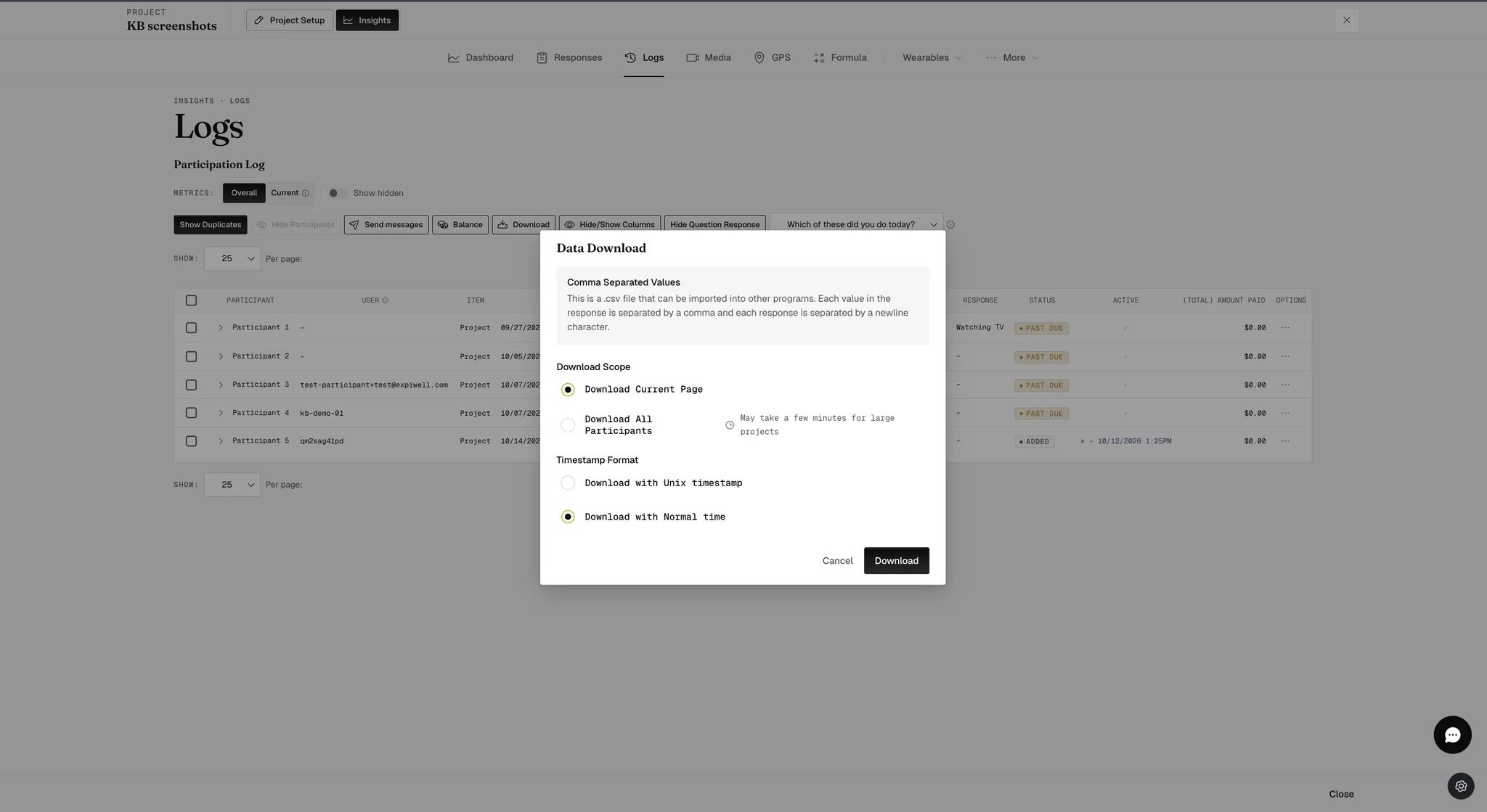Check the Participant 5 row checkbox
Screen dimensions: 1487x812
click(x=191, y=441)
